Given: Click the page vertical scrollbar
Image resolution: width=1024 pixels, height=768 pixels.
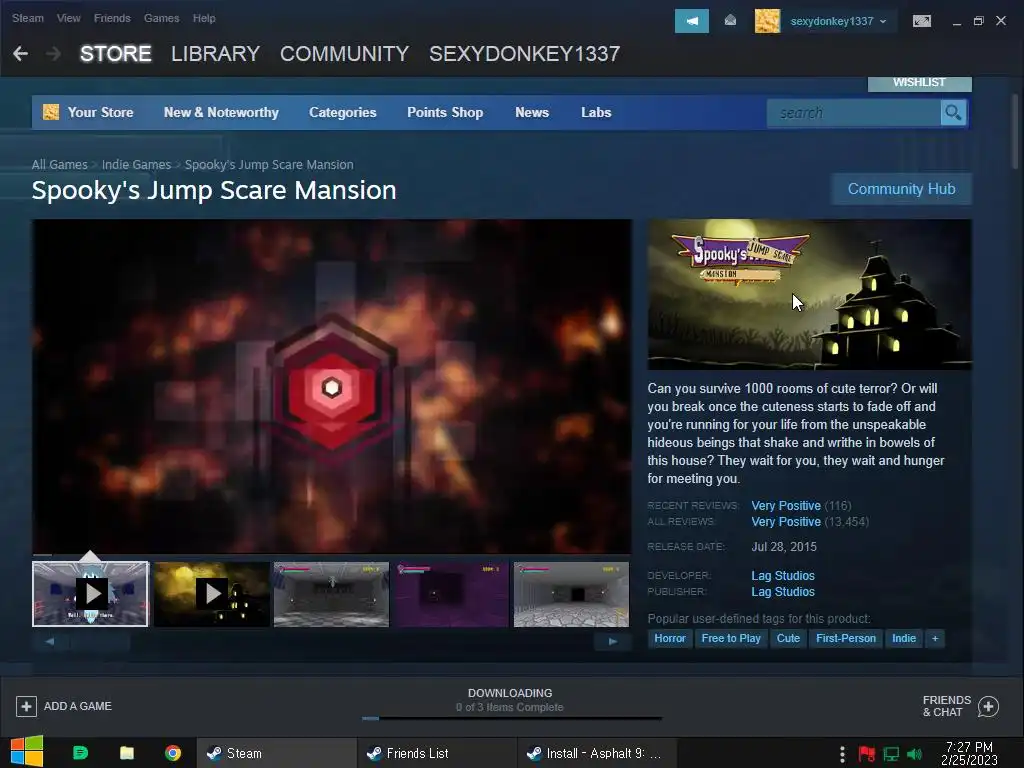Looking at the screenshot, I should click(1014, 132).
